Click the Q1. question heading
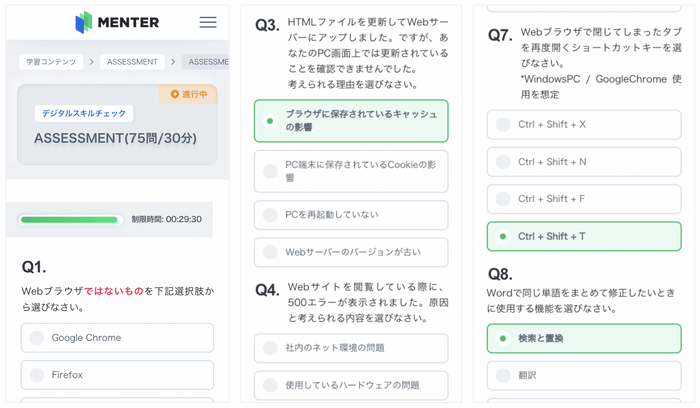This screenshot has height=408, width=700. [x=34, y=267]
